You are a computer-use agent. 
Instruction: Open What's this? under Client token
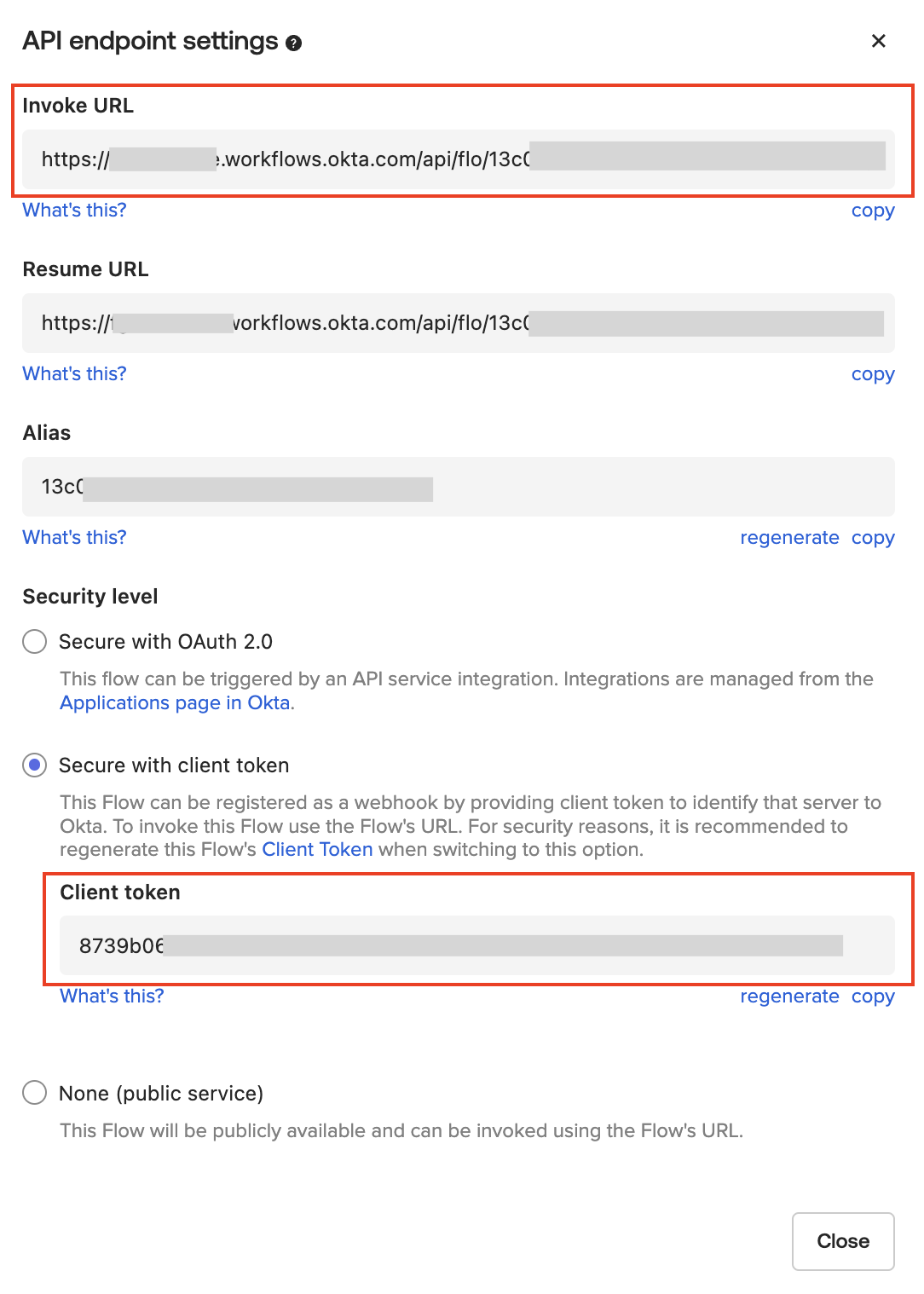pyautogui.click(x=112, y=996)
